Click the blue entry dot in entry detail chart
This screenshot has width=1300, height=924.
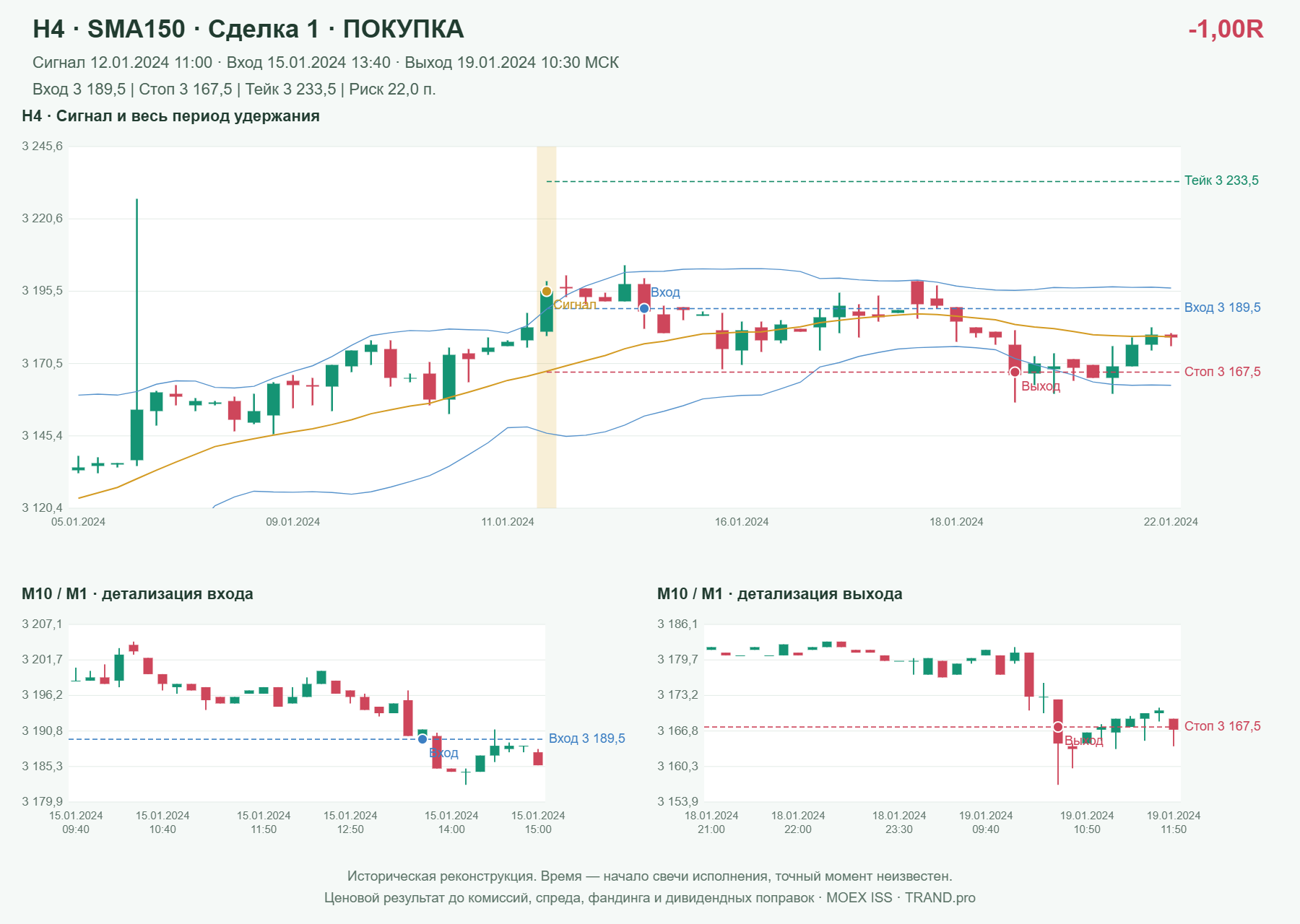(x=422, y=739)
